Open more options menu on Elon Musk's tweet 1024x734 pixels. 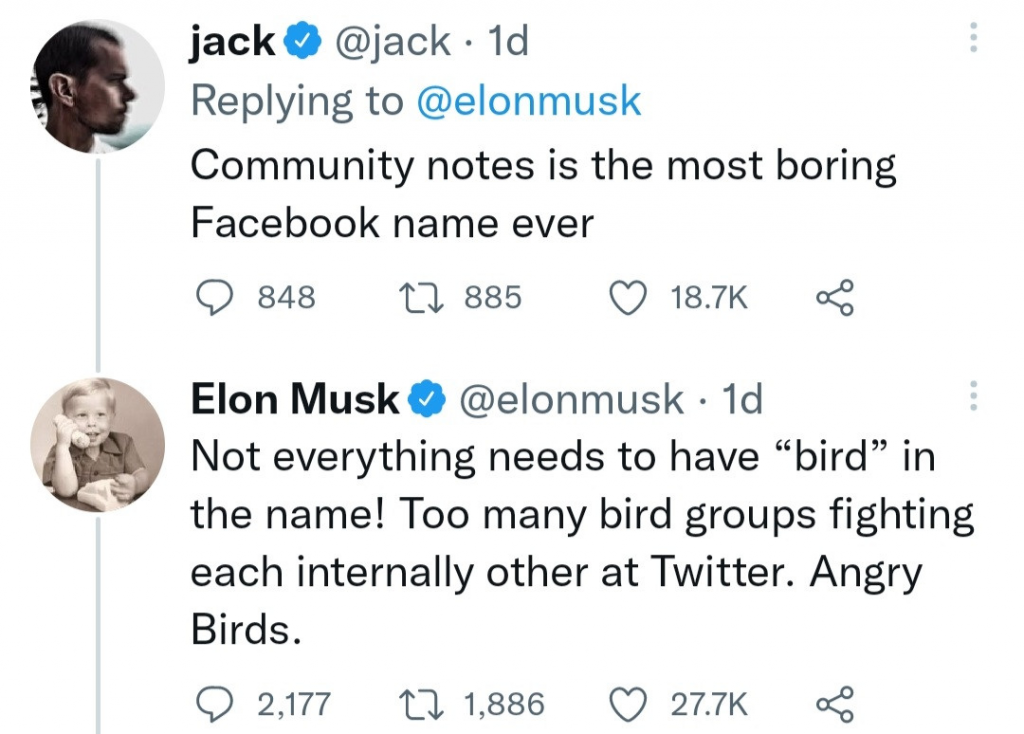click(x=971, y=397)
